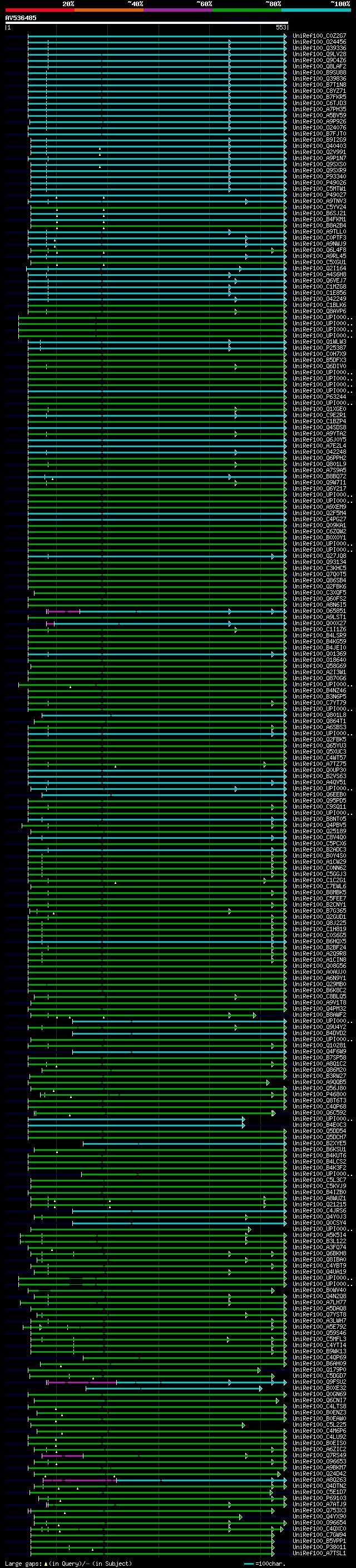The width and height of the screenshot is (356, 1568).
Task: Select label UniRef100_Q00X27
Action: coord(319,624)
